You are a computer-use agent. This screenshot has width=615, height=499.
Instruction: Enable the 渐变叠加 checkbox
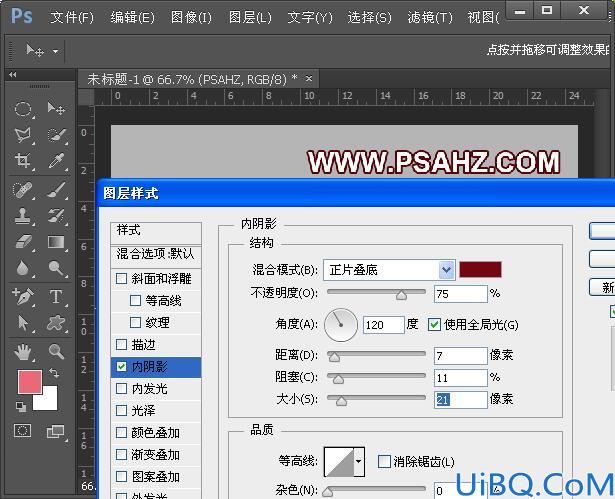click(122, 454)
